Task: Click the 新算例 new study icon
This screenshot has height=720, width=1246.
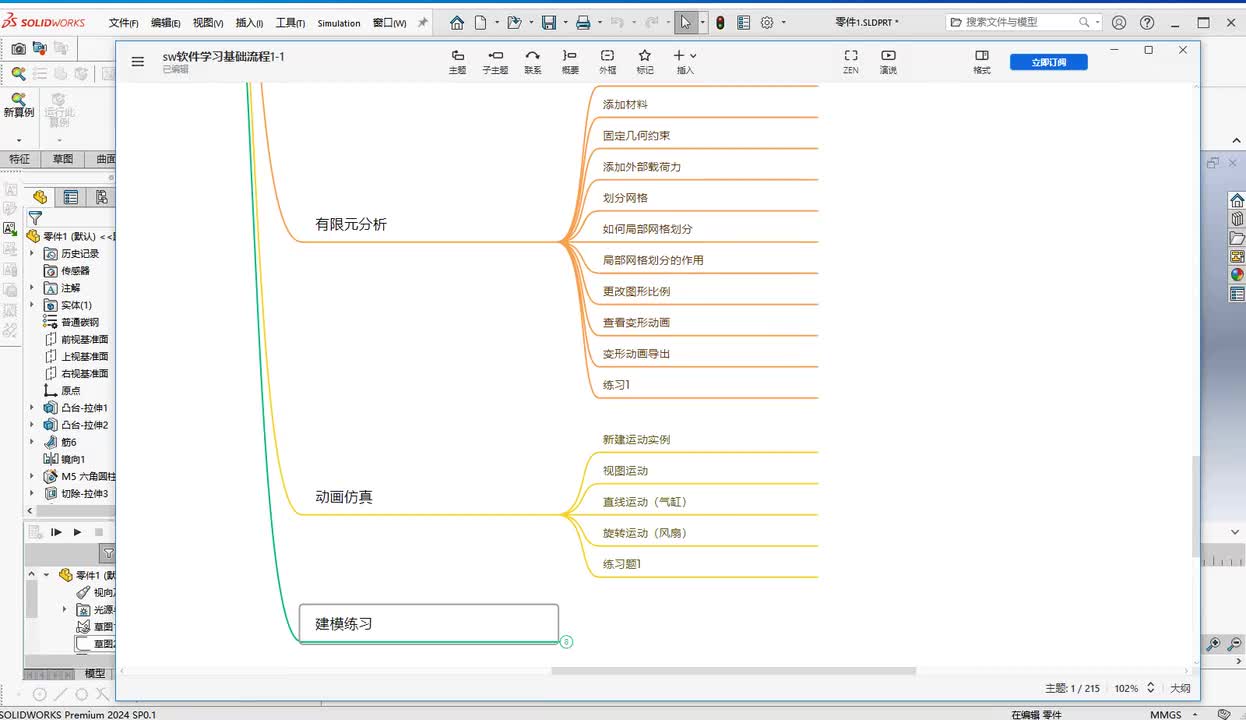Action: coord(18,105)
